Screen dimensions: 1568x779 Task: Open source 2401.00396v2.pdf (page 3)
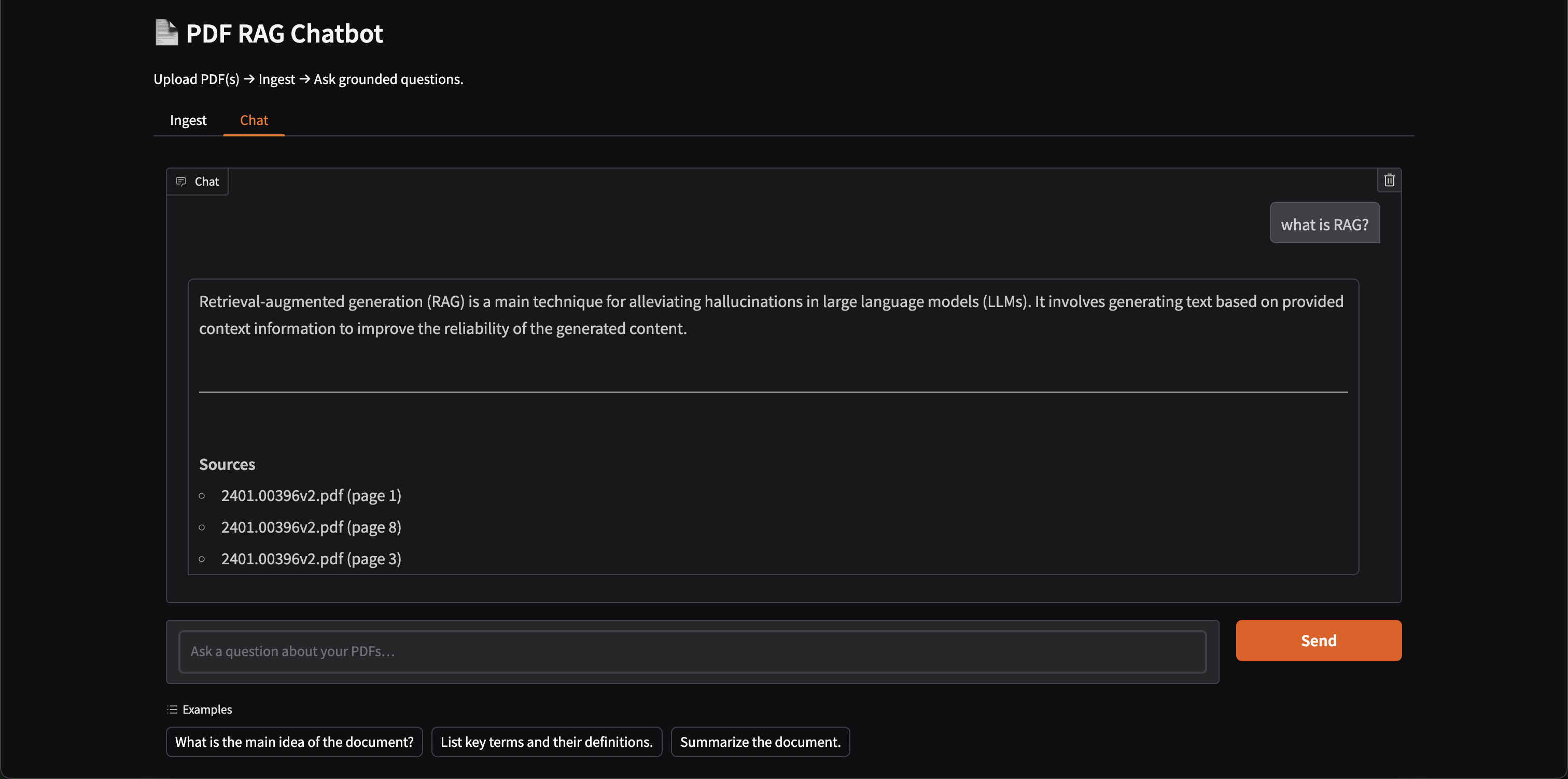coord(311,558)
